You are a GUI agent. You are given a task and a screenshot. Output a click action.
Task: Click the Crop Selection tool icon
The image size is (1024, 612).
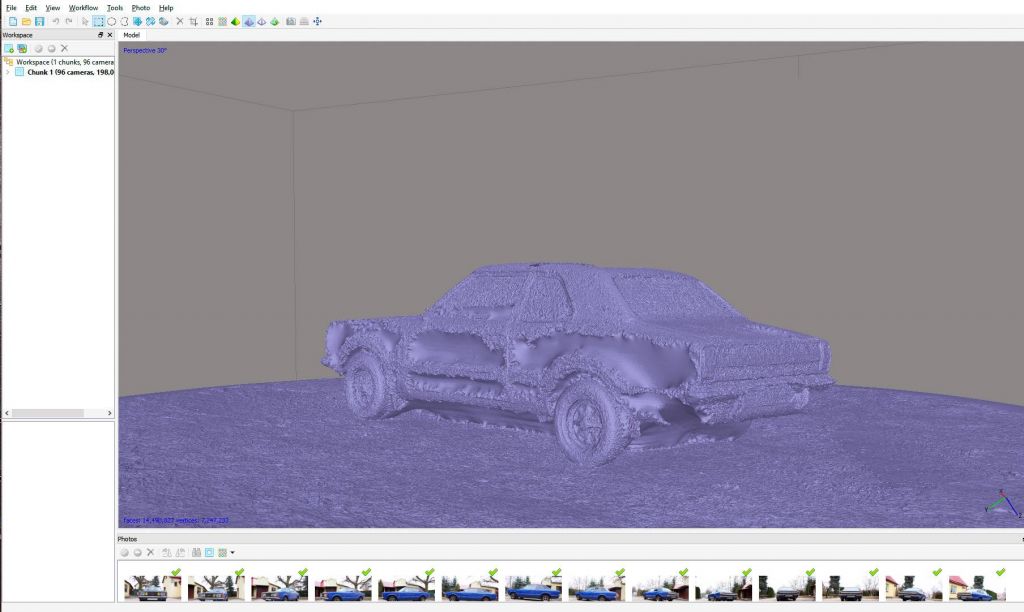tap(193, 21)
